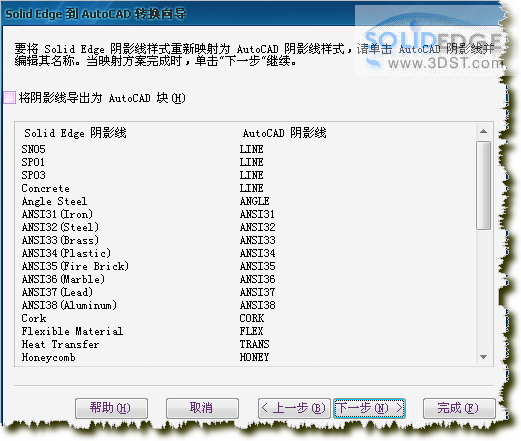This screenshot has height=441, width=521.
Task: Edit the AutoCAD hatch name ANSI31
Action: (257, 214)
